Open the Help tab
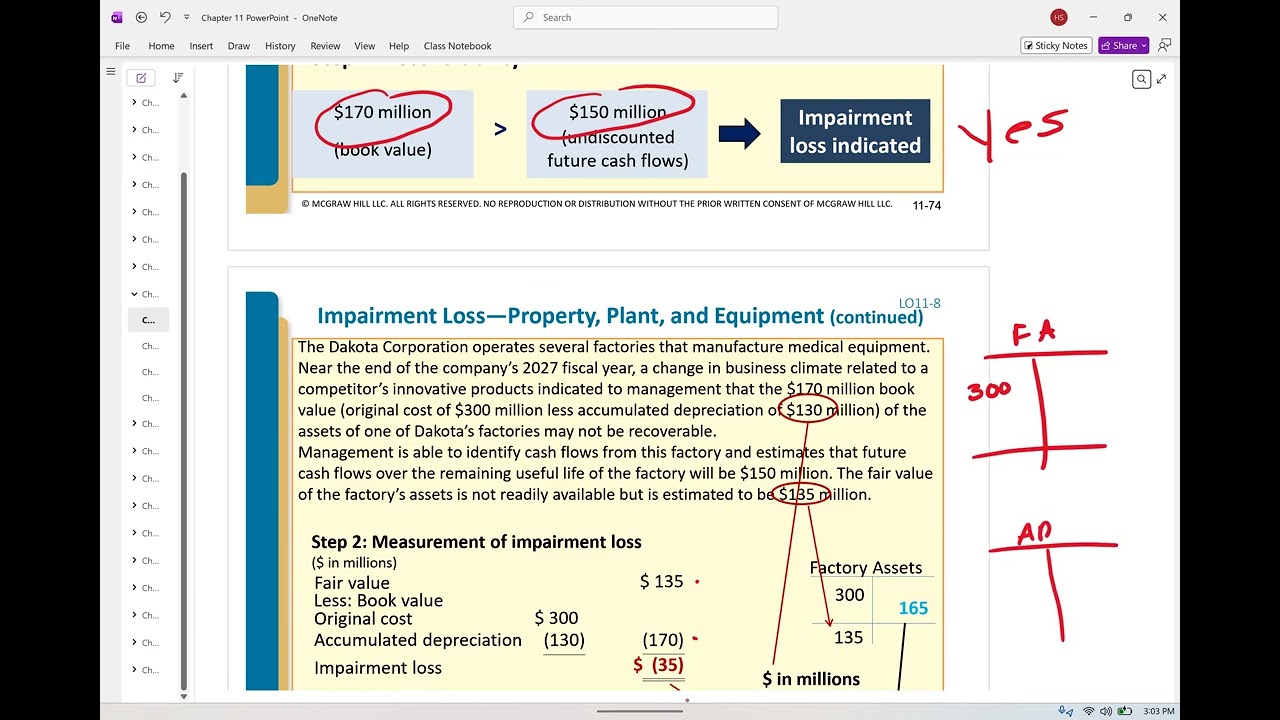 (399, 46)
